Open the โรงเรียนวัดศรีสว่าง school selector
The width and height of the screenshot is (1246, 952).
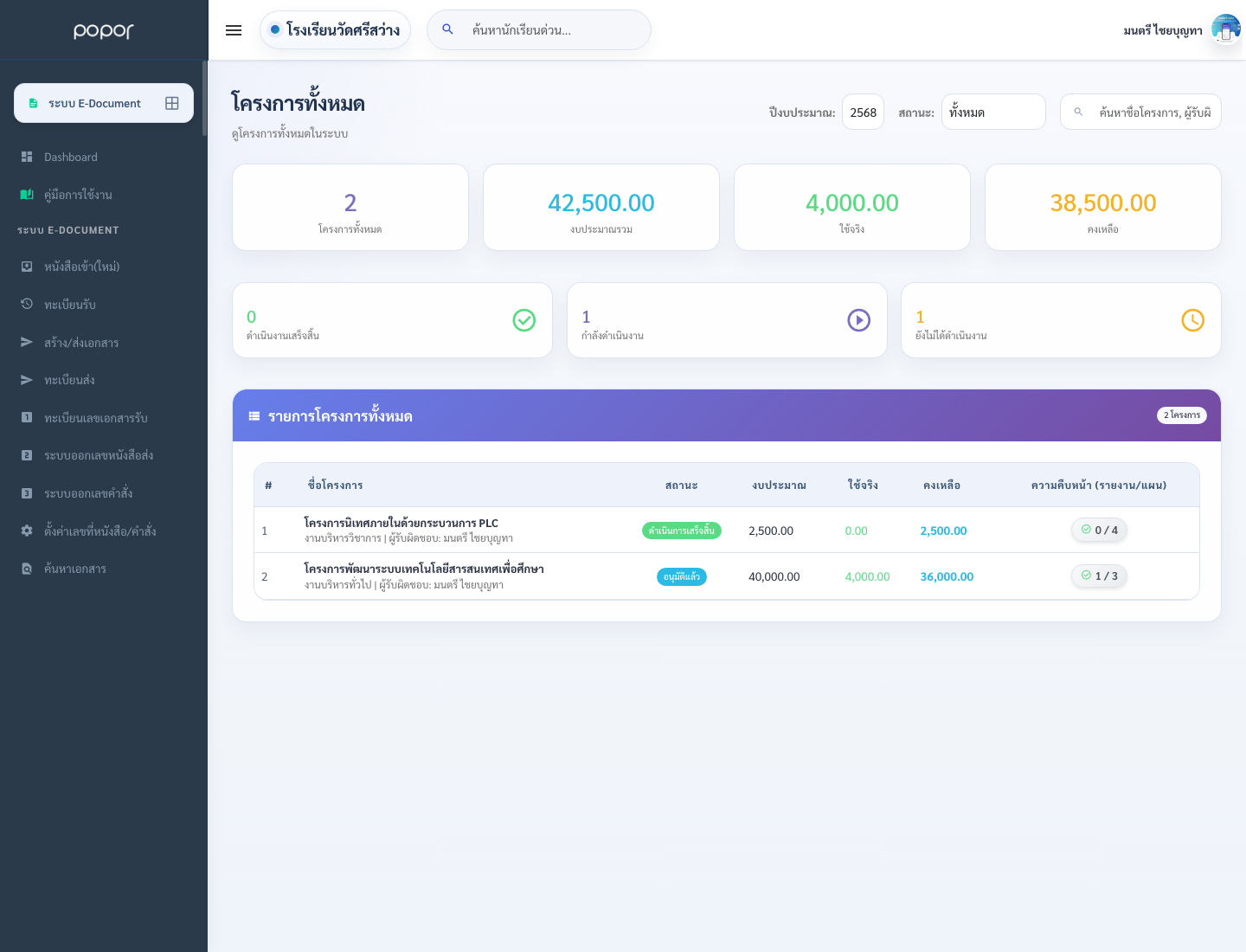[335, 29]
